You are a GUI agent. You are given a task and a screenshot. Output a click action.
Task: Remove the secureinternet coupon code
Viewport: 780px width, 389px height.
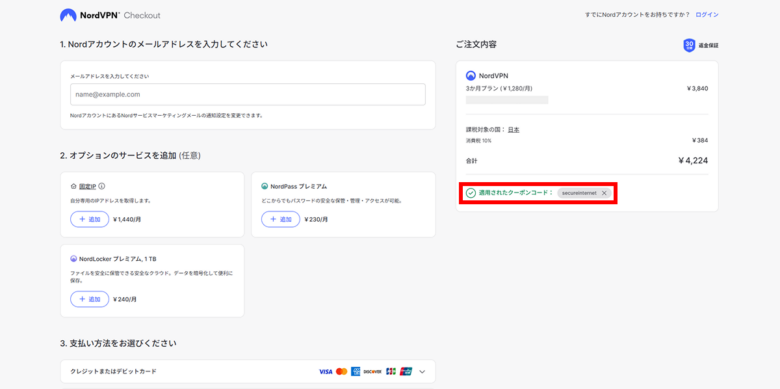604,193
